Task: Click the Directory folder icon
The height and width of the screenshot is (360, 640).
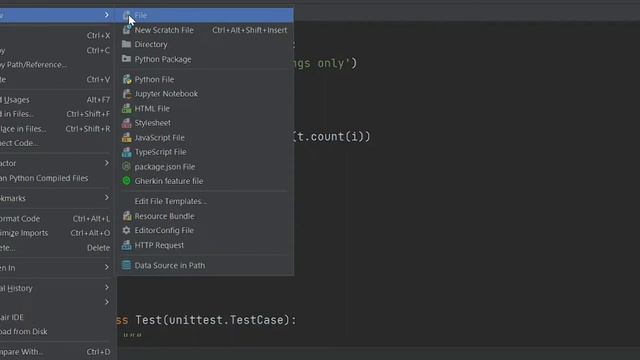Action: pyautogui.click(x=127, y=44)
